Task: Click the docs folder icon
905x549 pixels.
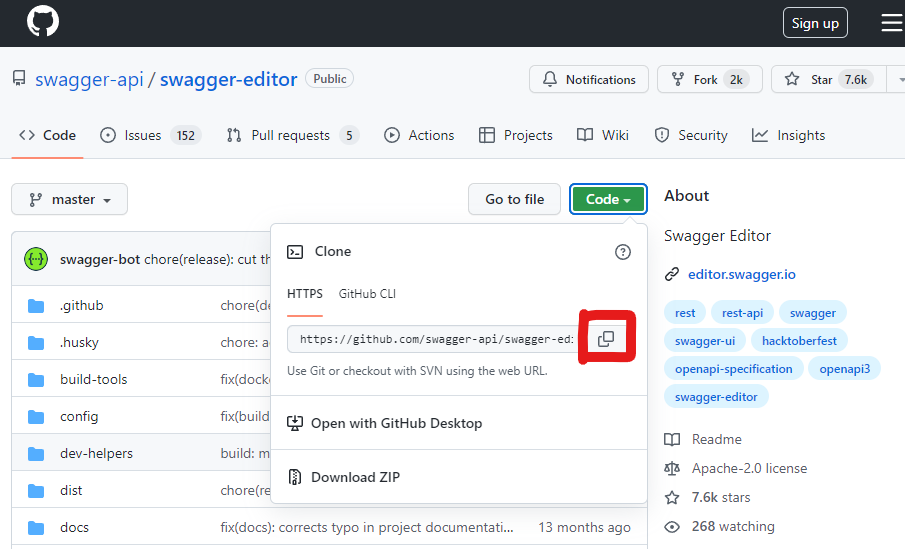Action: pos(36,527)
